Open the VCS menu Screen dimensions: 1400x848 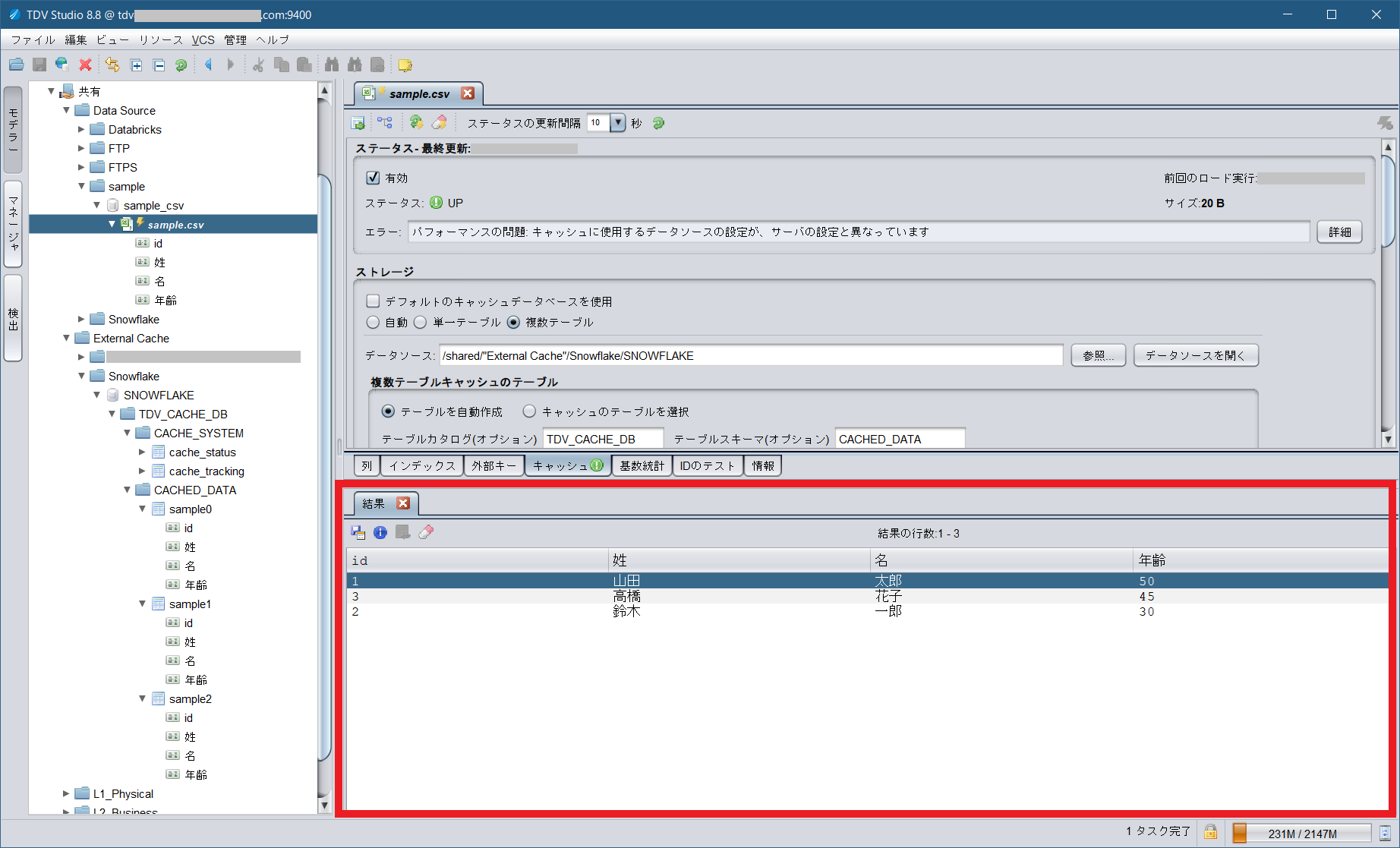click(x=203, y=39)
